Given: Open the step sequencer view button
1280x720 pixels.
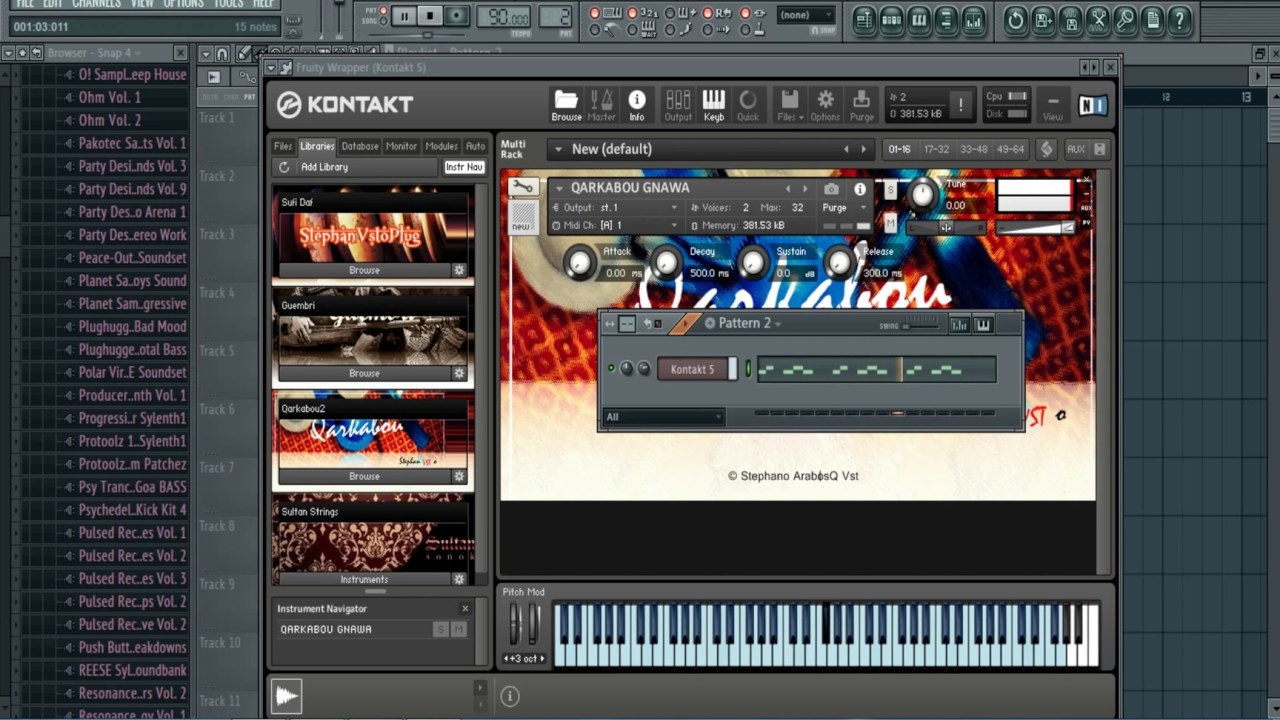Looking at the screenshot, I should coord(891,19).
